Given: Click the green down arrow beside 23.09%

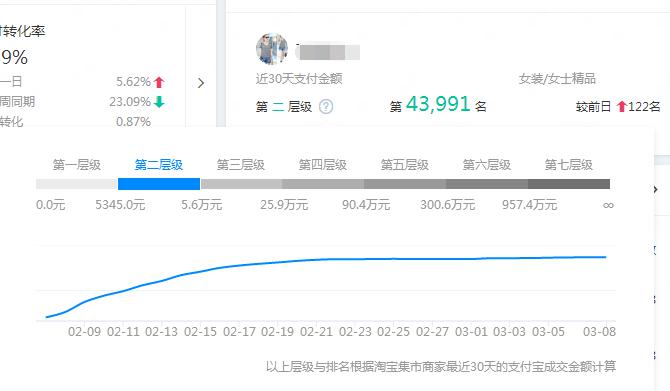Looking at the screenshot, I should [x=159, y=102].
